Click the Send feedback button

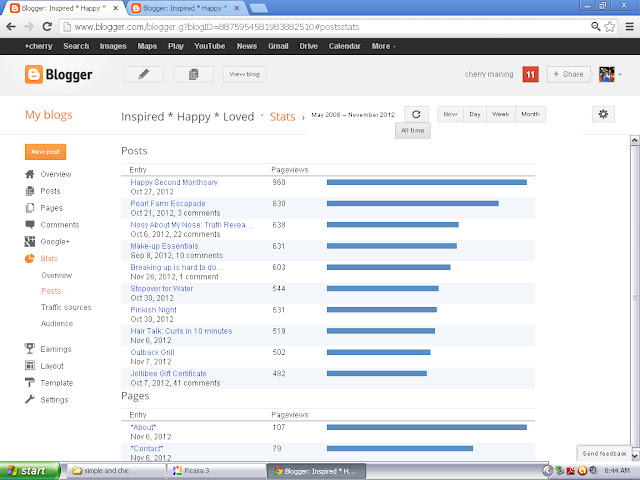click(x=604, y=453)
